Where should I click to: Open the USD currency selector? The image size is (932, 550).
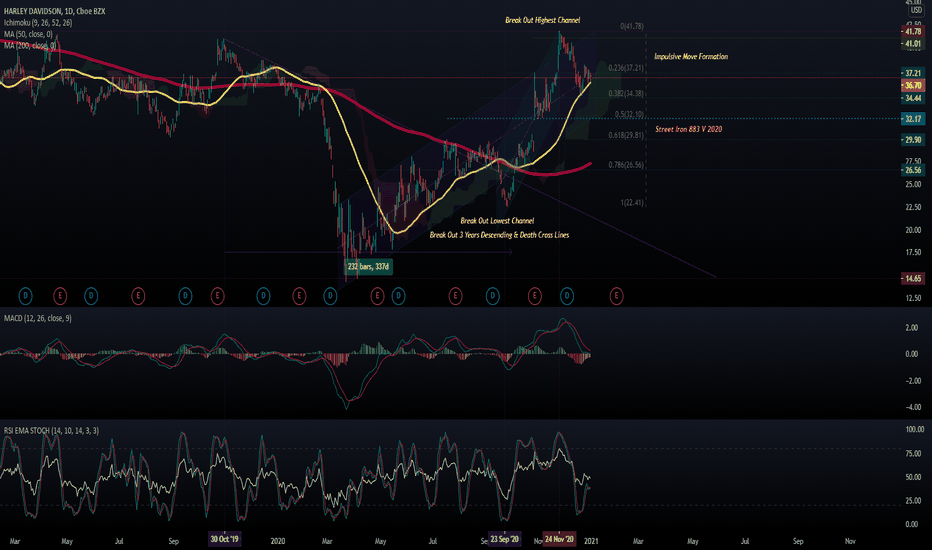click(916, 10)
